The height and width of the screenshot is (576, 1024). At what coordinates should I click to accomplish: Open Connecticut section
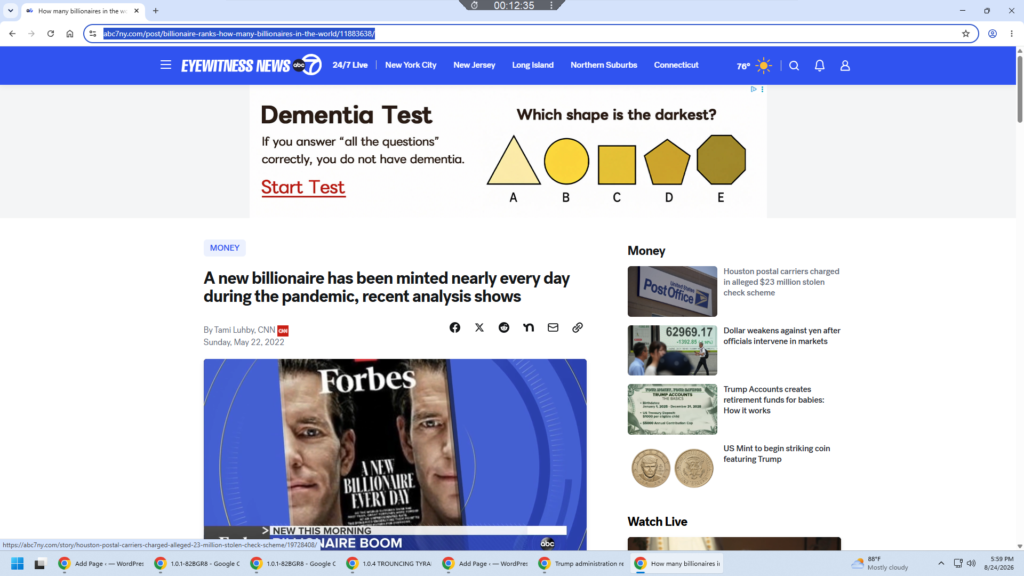(676, 65)
